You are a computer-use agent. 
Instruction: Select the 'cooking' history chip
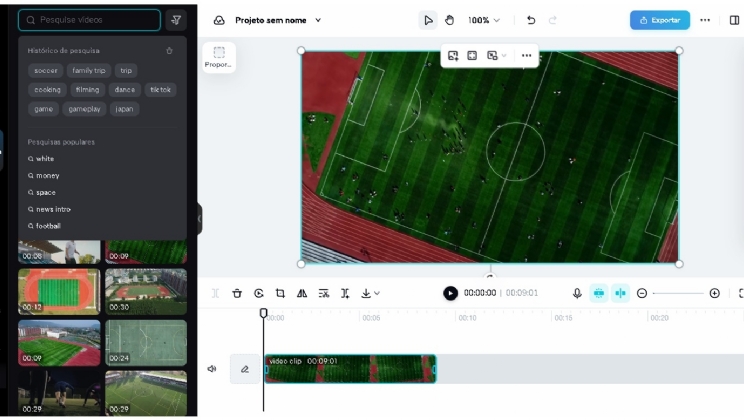coord(47,90)
